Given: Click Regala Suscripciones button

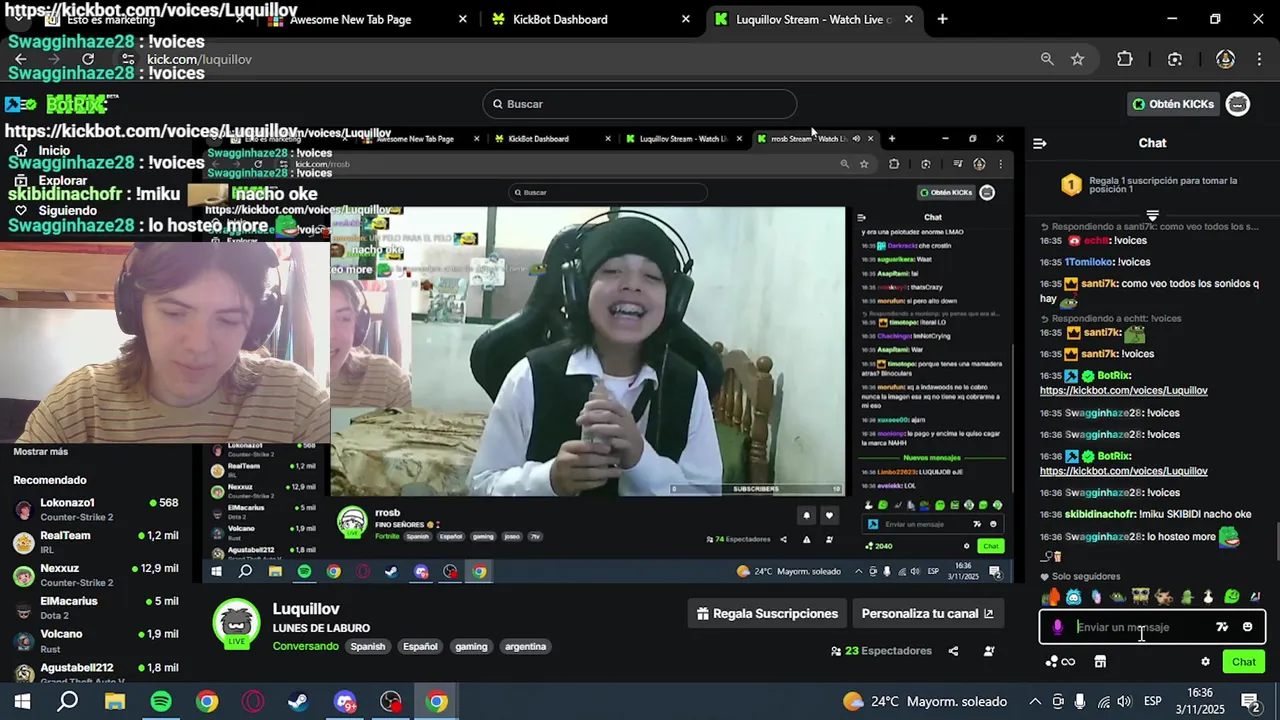Looking at the screenshot, I should 767,614.
